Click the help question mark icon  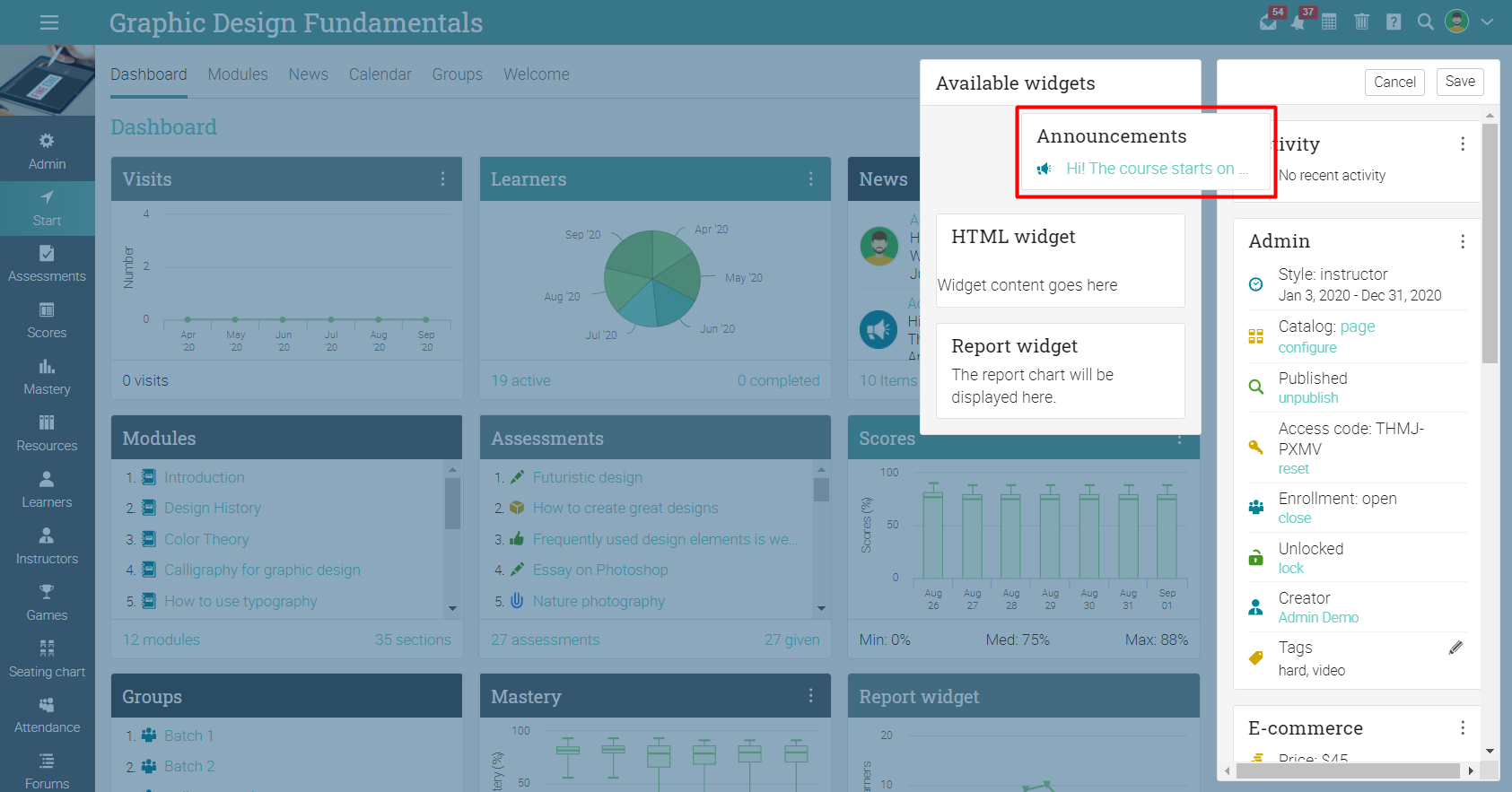[1394, 22]
